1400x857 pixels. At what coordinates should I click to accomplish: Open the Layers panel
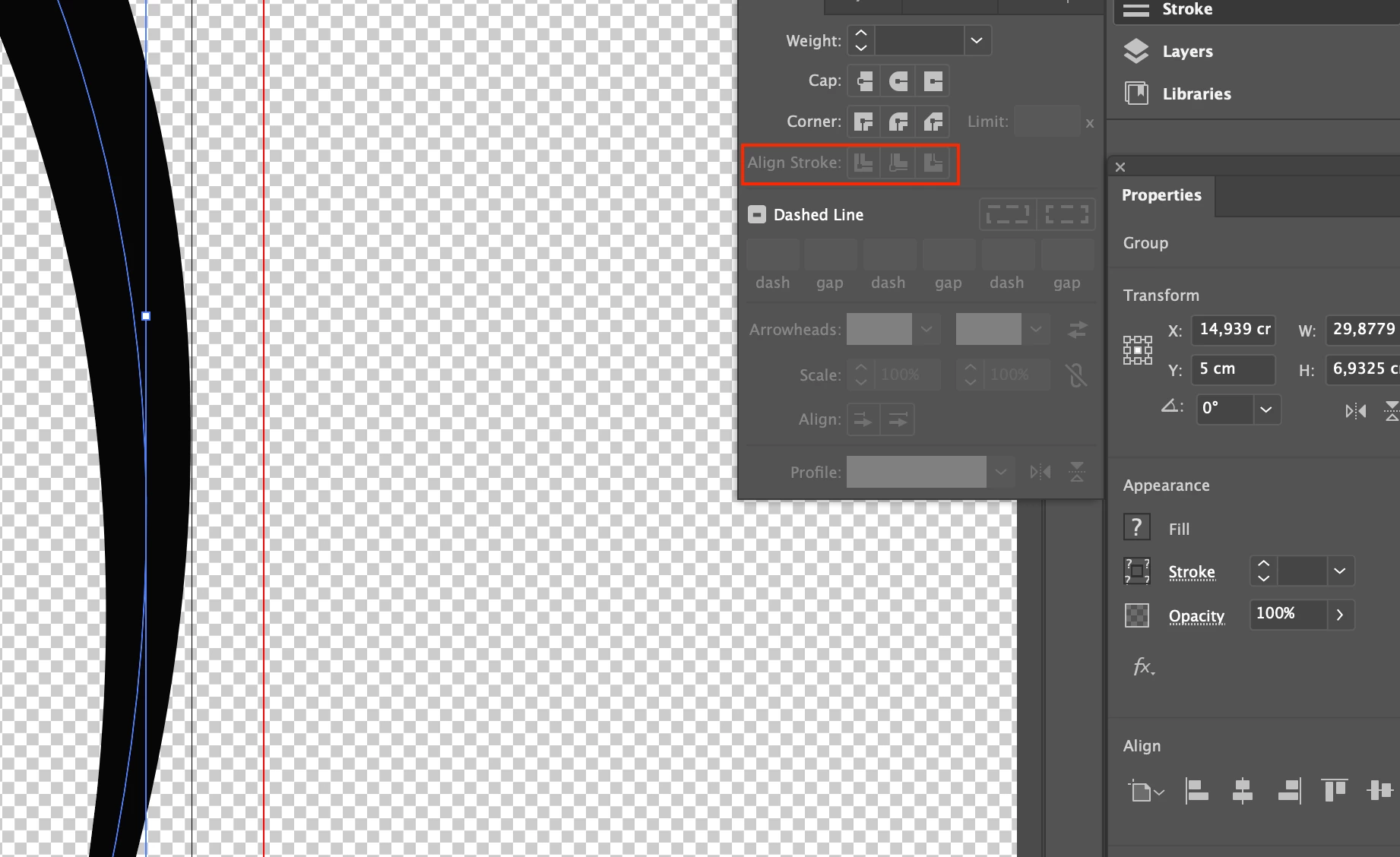tap(1187, 52)
